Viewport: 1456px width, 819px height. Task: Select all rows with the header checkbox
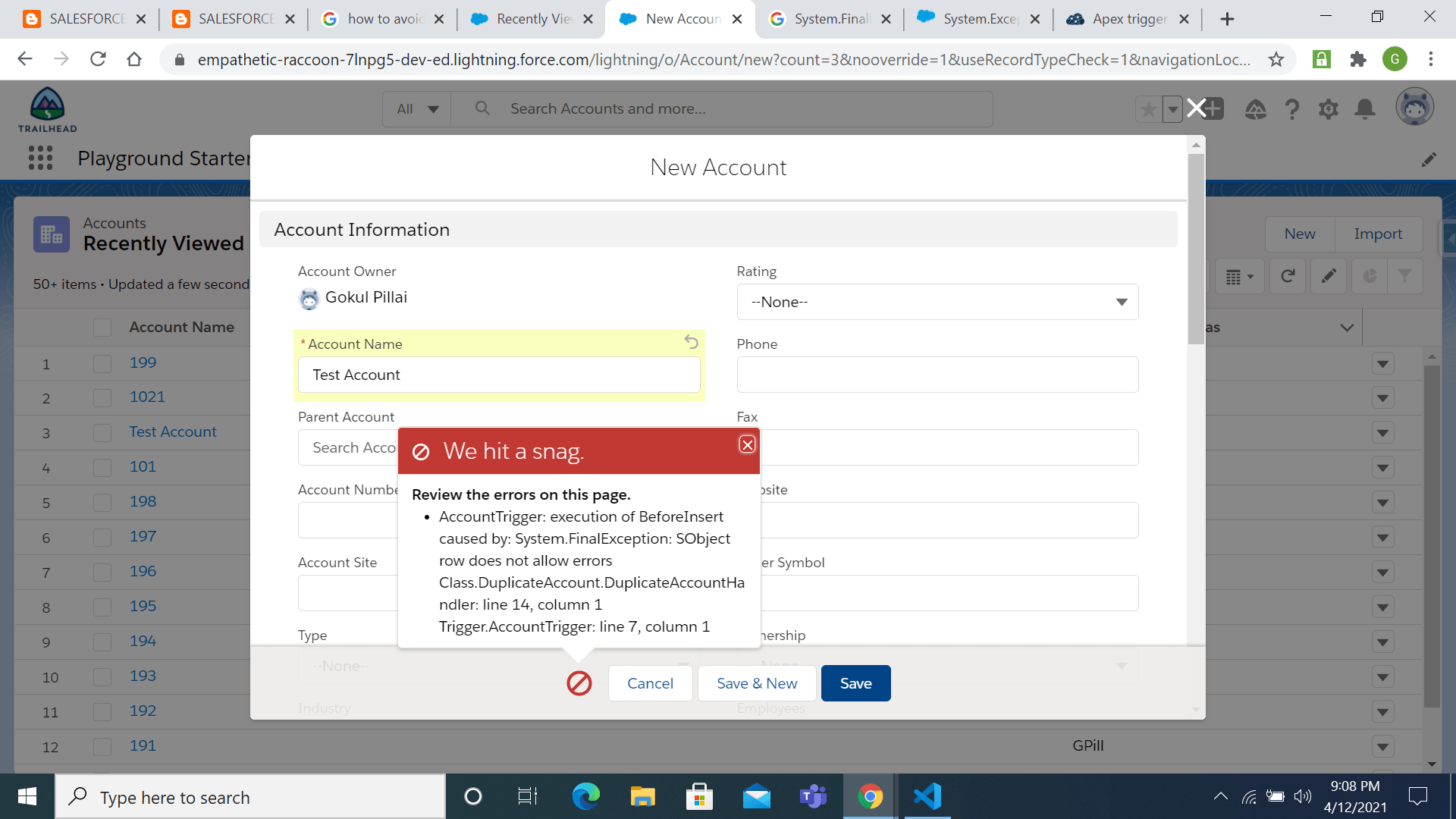click(102, 327)
